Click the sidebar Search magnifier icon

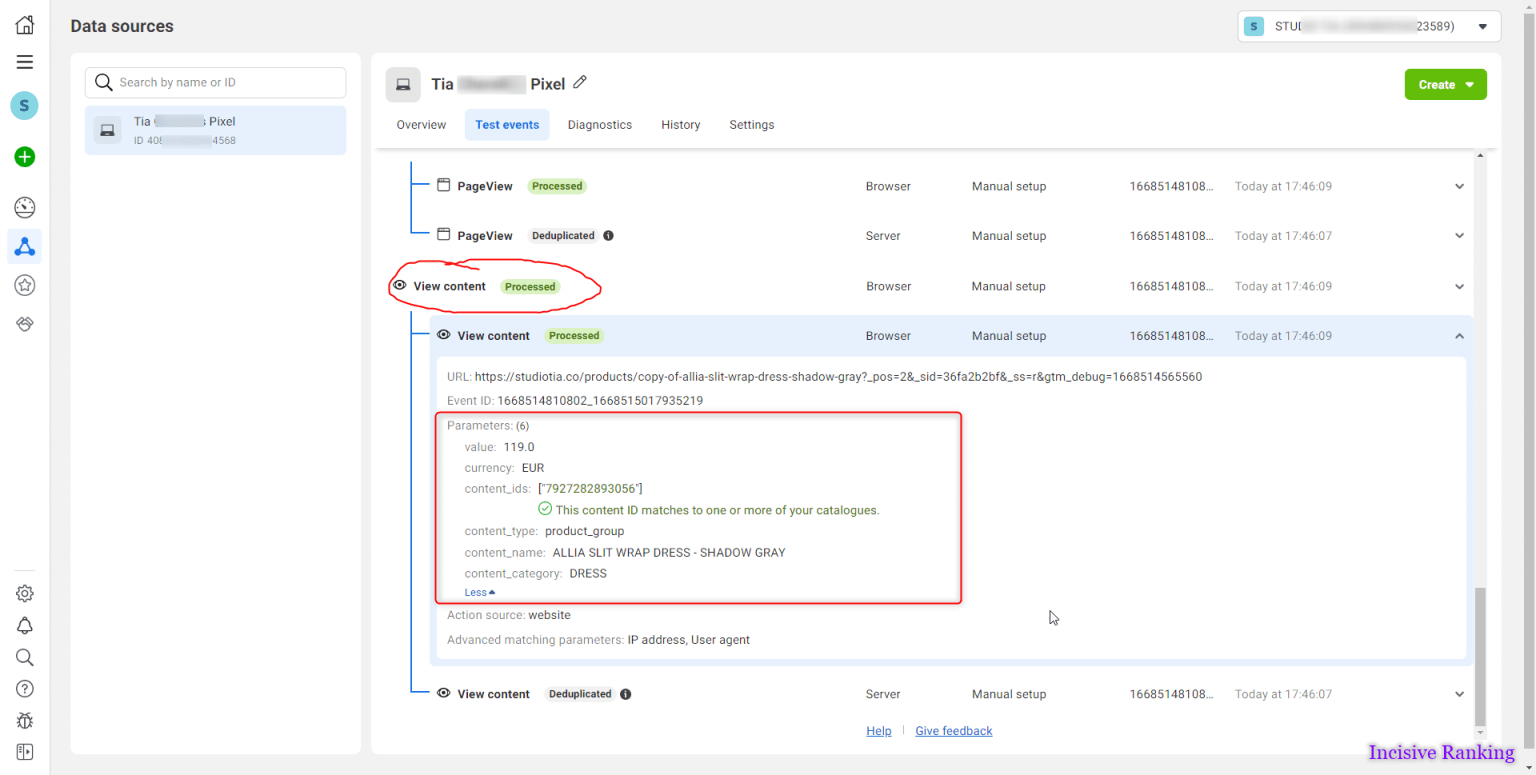[25, 657]
